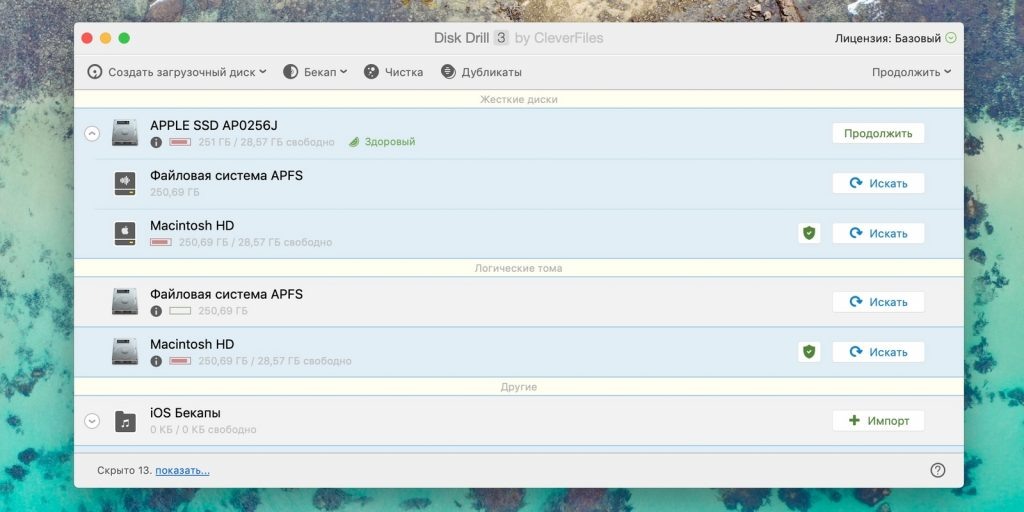Click the APPLE SSD AP0256J drive icon
Screen dimensions: 1024x512
(x=125, y=133)
